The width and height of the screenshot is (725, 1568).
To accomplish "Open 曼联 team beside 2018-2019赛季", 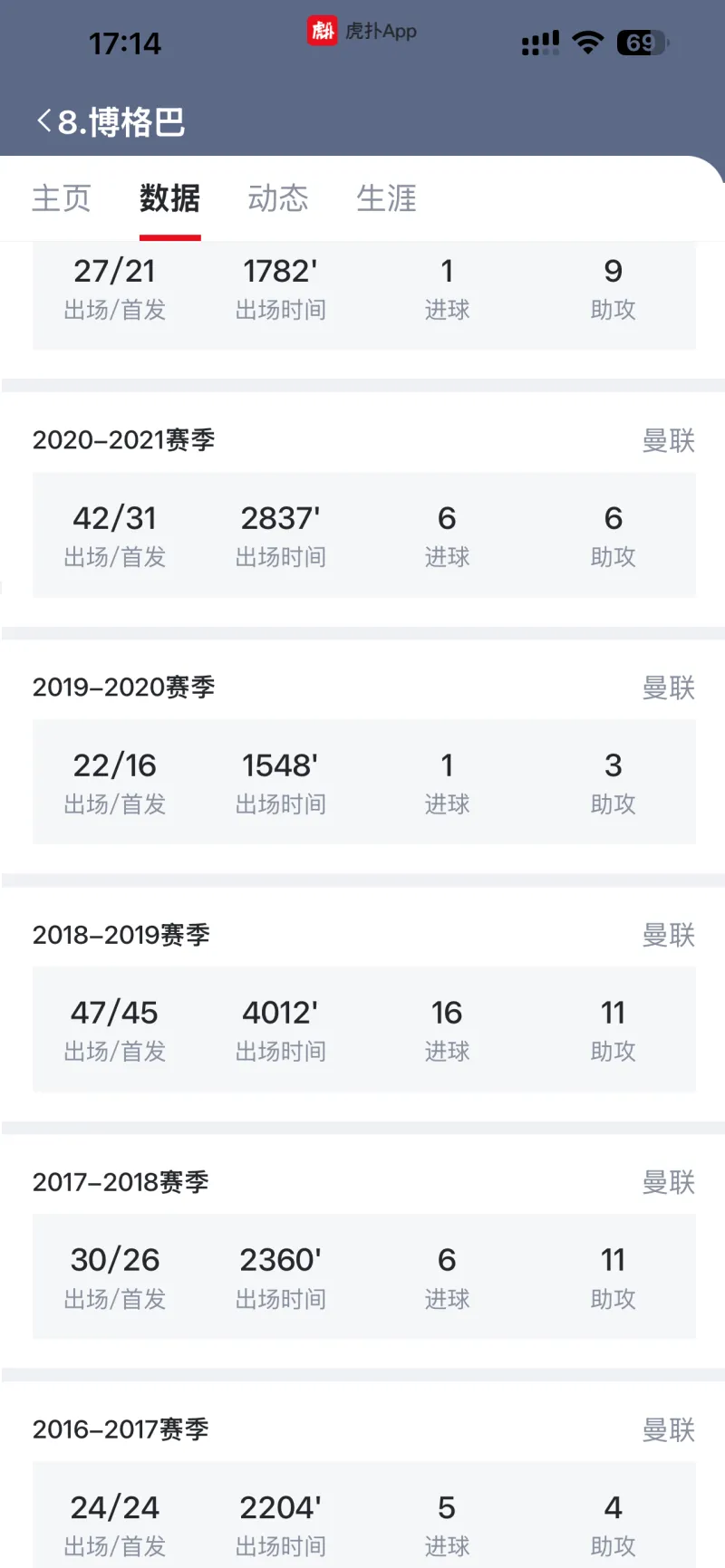I will 668,935.
